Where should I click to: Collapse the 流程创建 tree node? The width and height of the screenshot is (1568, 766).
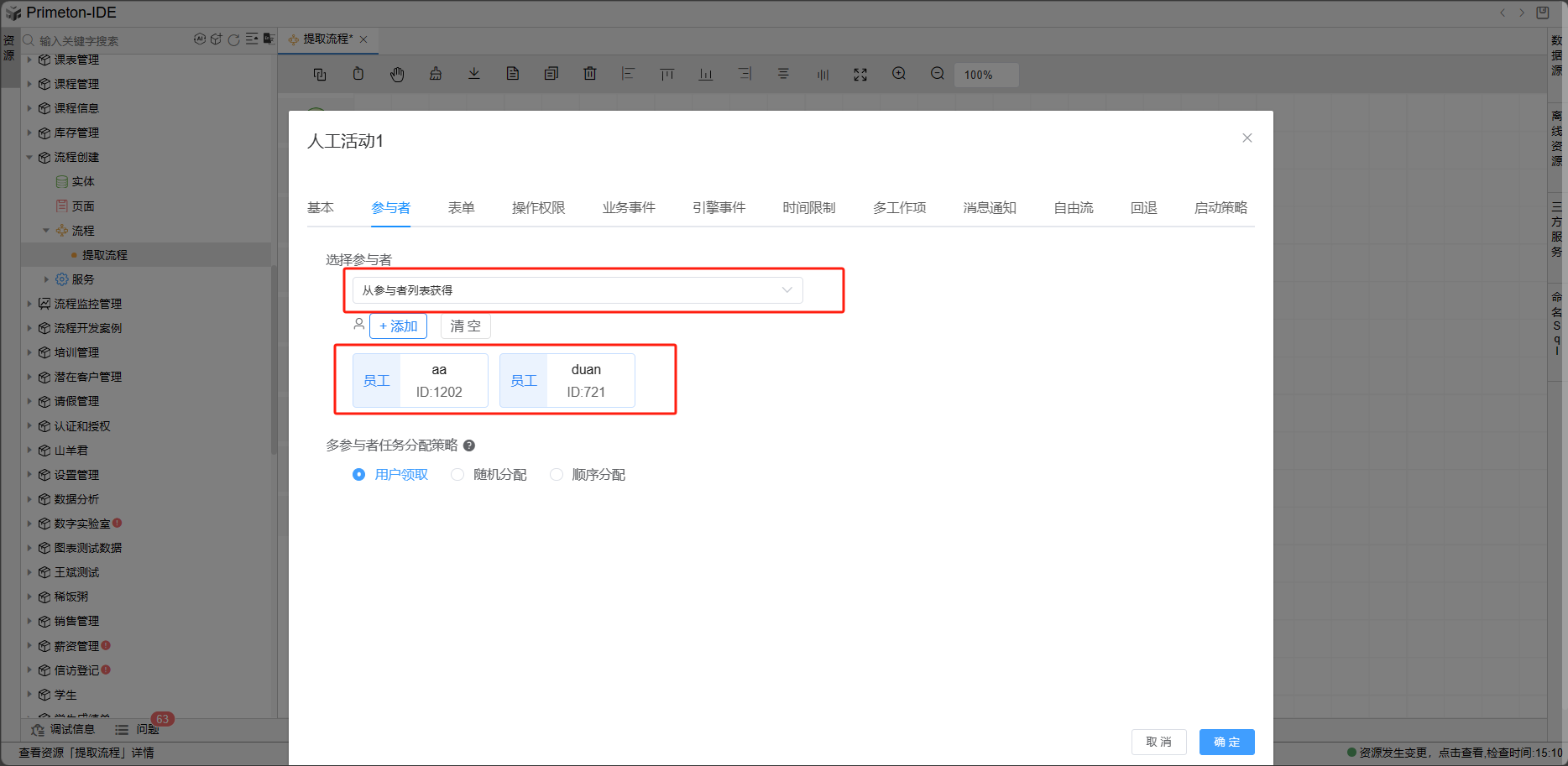tap(29, 157)
